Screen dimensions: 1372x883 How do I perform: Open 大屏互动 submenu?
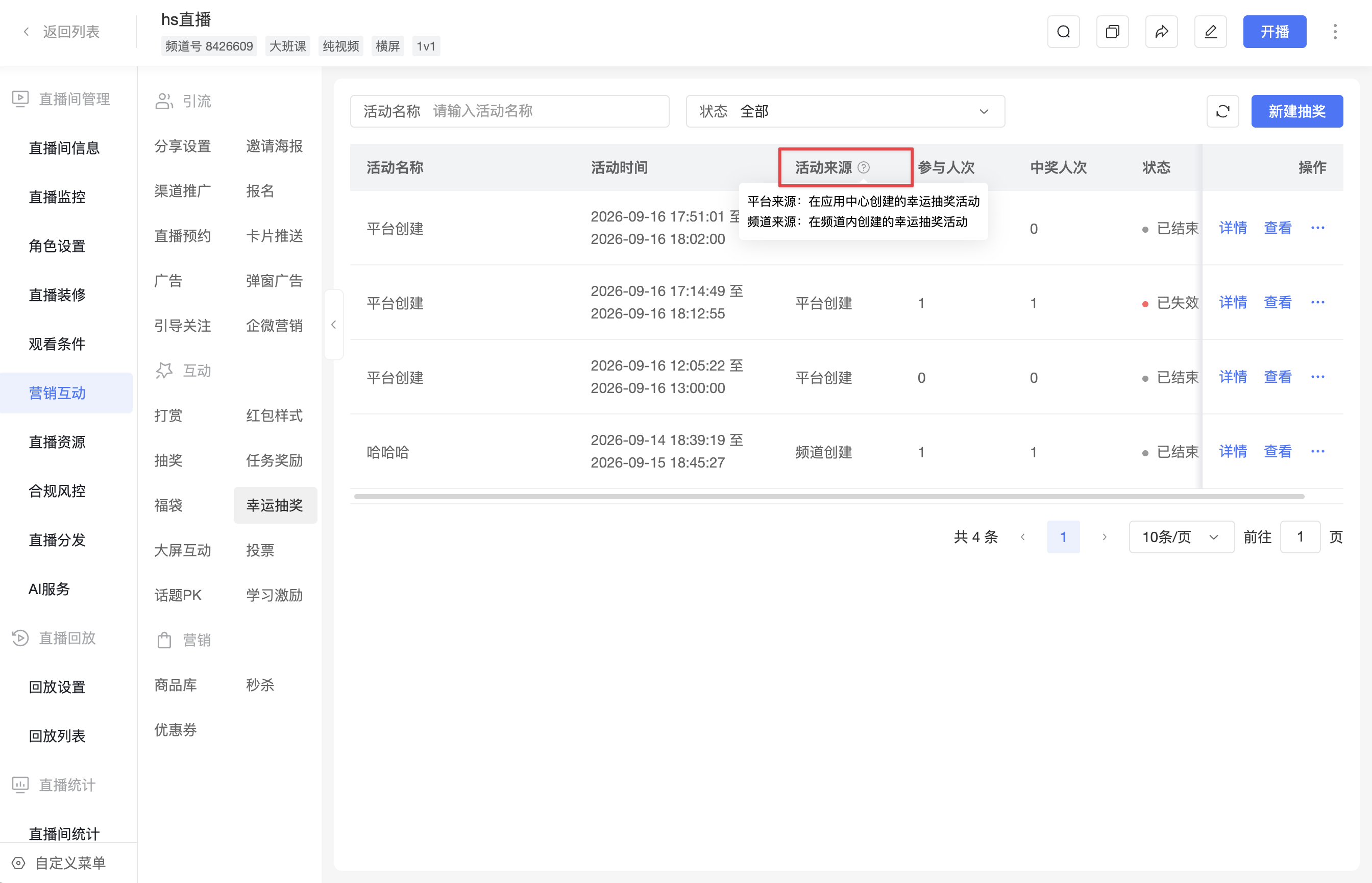[x=183, y=550]
